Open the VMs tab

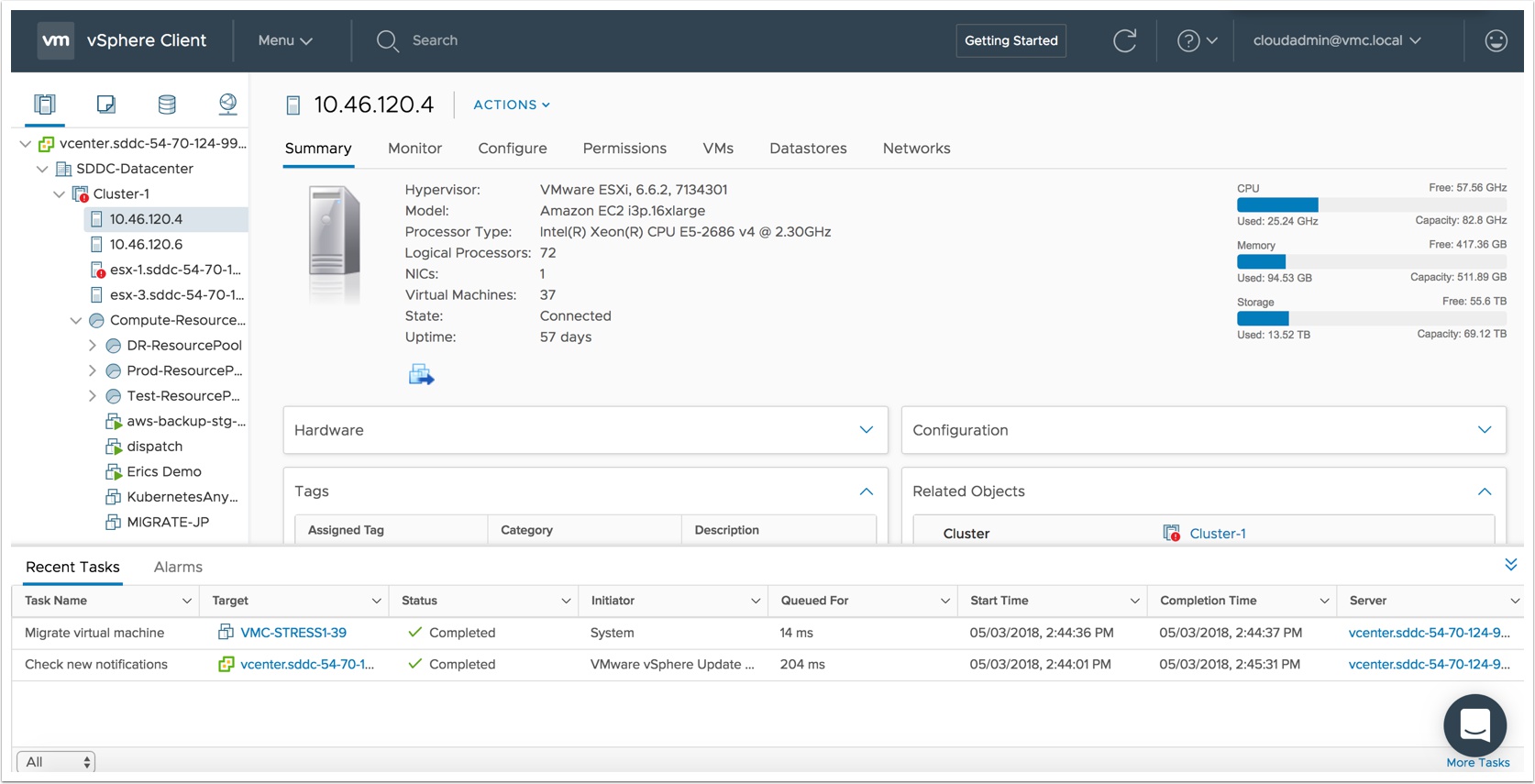tap(718, 149)
